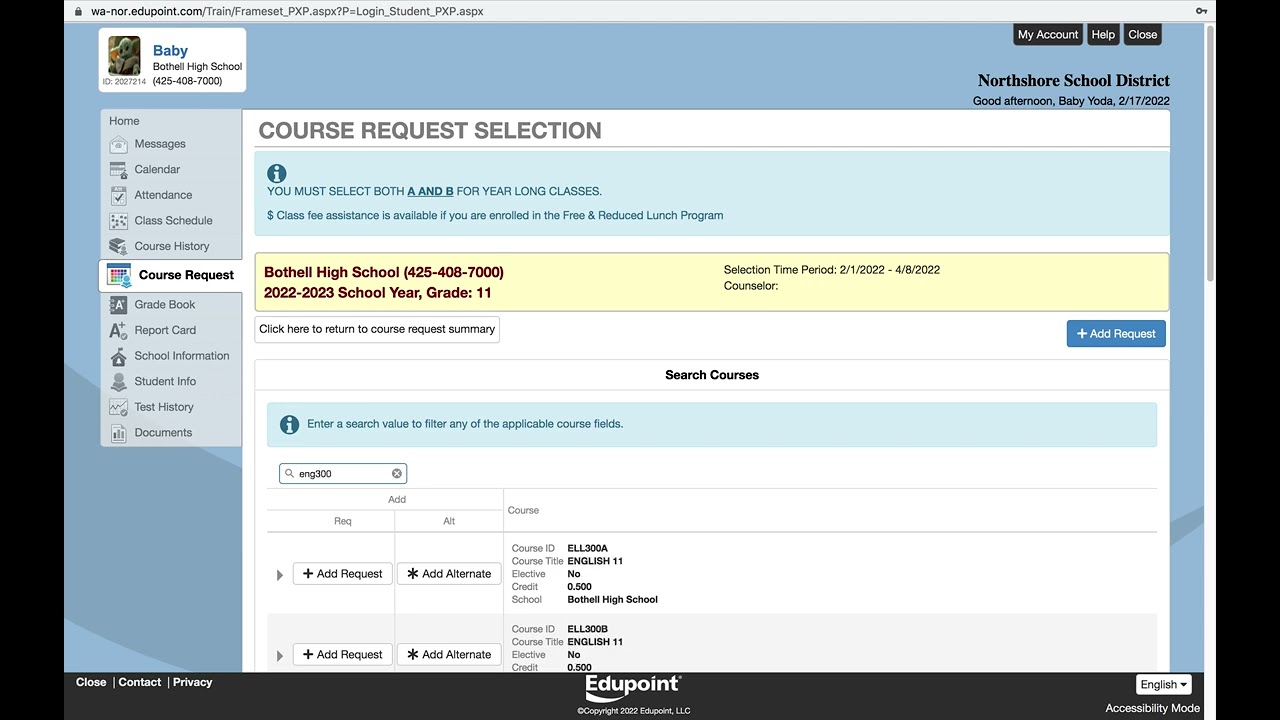Image resolution: width=1280 pixels, height=720 pixels.
Task: Open the Calendar page
Action: tap(157, 170)
